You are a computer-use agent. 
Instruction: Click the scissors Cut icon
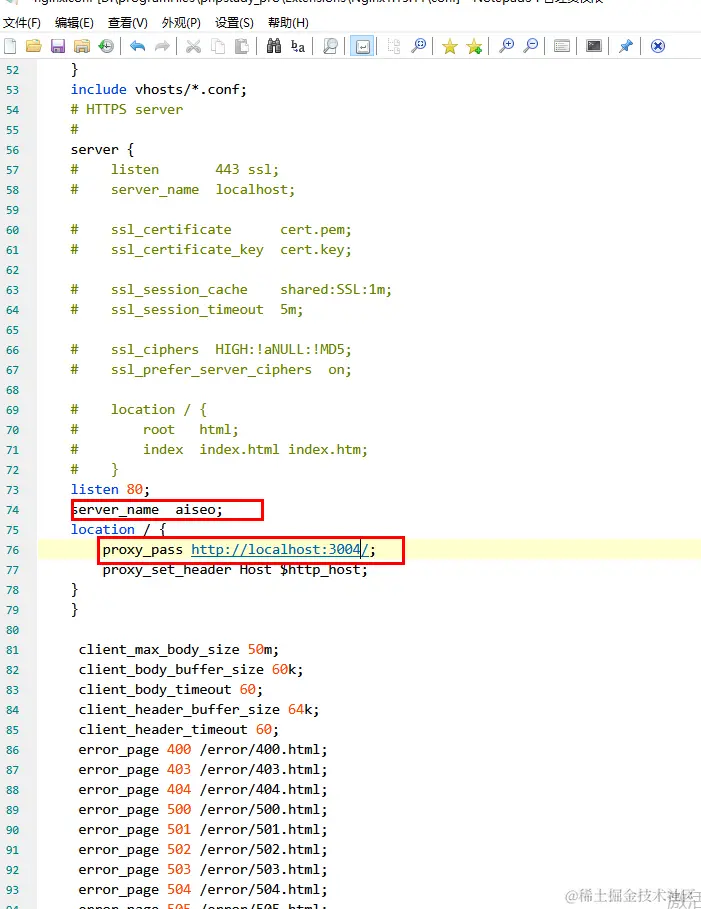[193, 46]
